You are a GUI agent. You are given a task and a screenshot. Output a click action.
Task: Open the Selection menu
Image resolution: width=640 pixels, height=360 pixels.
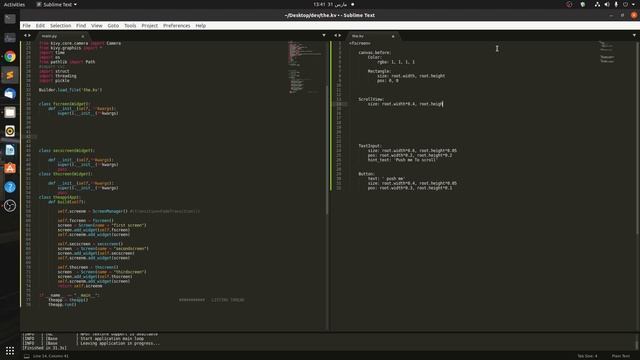coord(60,26)
